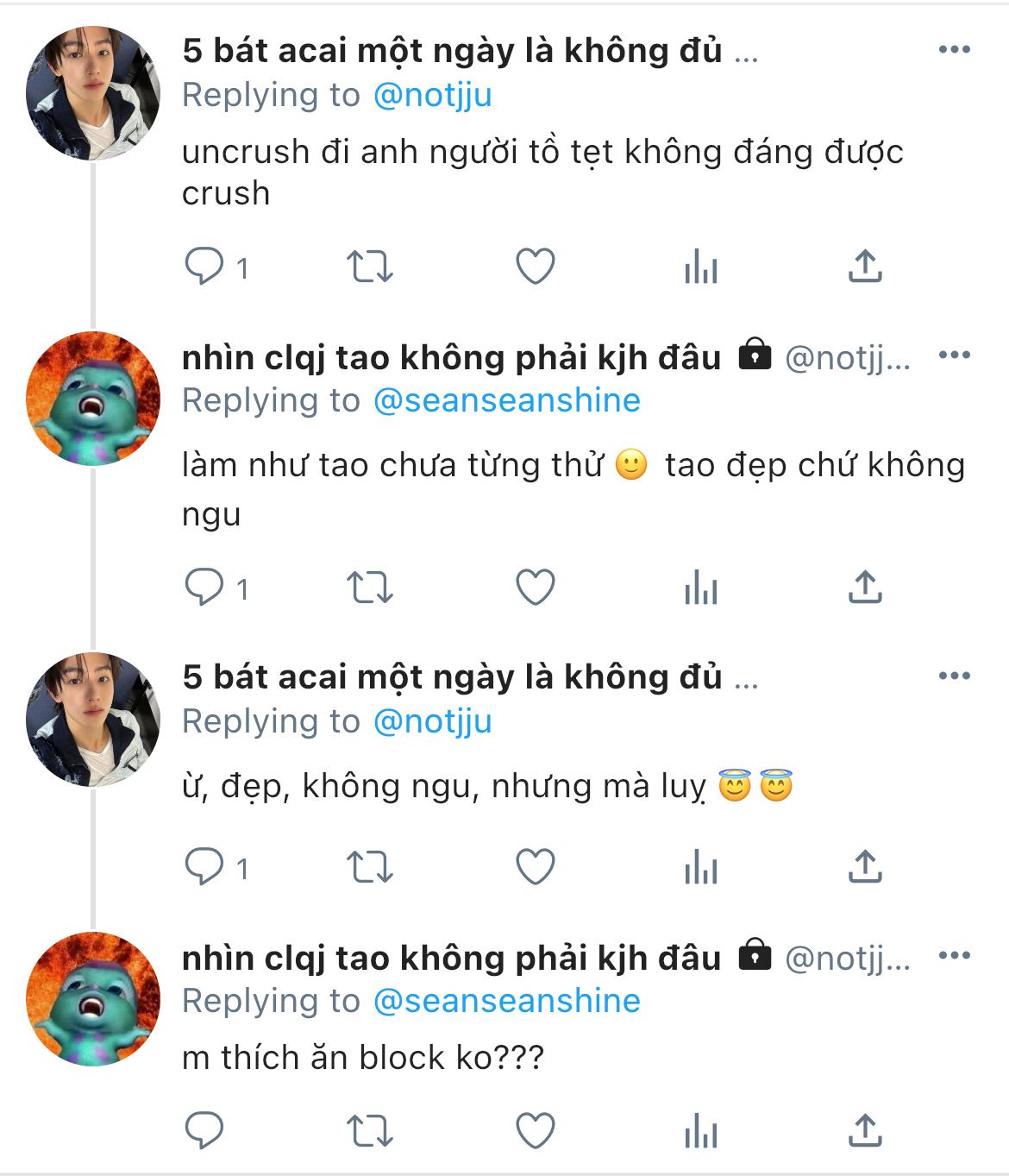This screenshot has width=1009, height=1176.
Task: Reply to the "uncrush đi anh" tweet
Action: [x=204, y=267]
